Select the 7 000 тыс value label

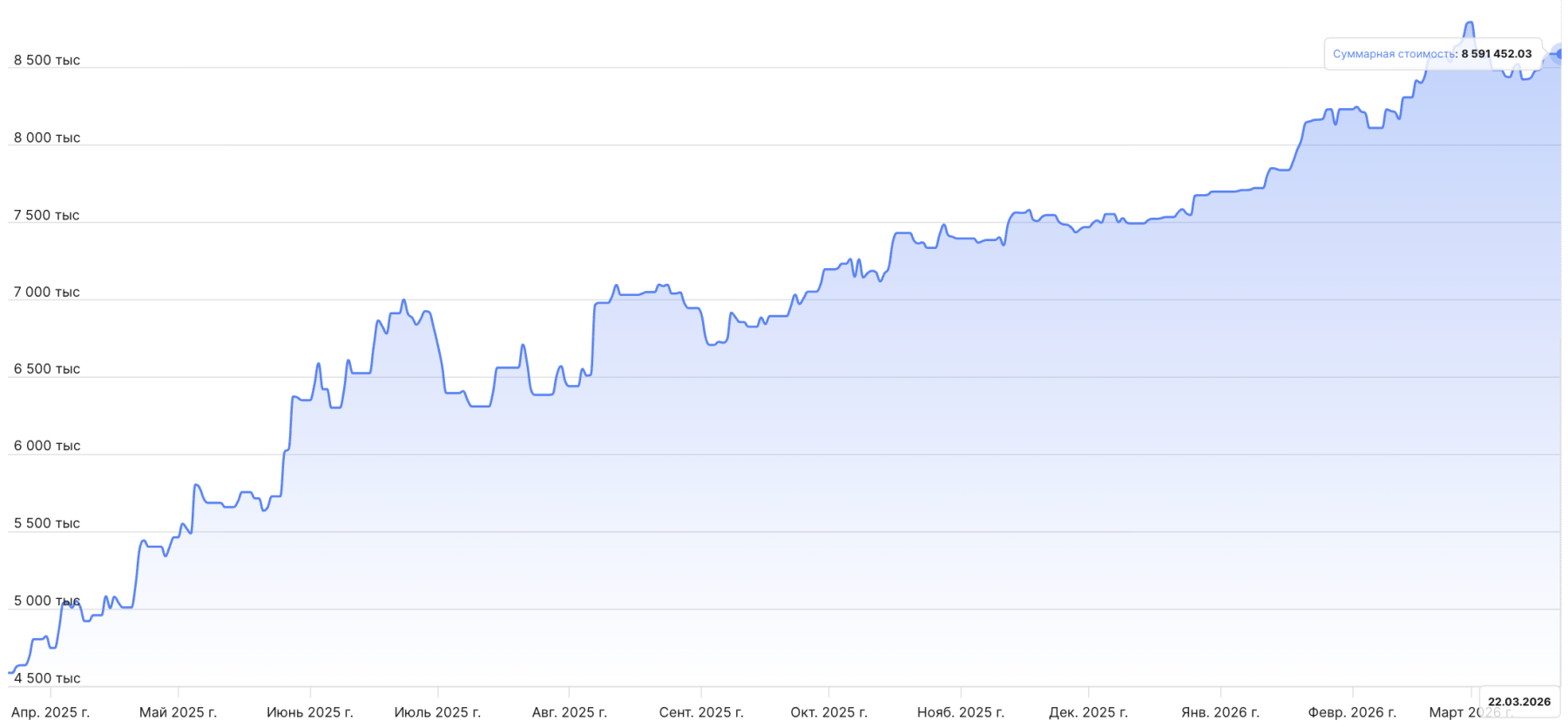47,292
